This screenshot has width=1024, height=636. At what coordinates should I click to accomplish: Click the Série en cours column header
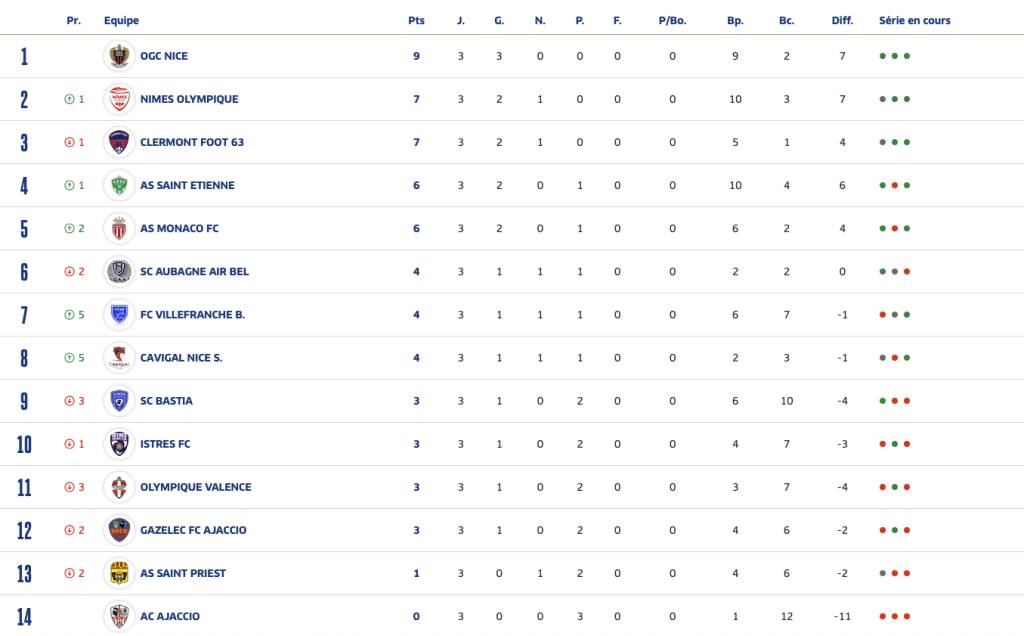tap(914, 20)
